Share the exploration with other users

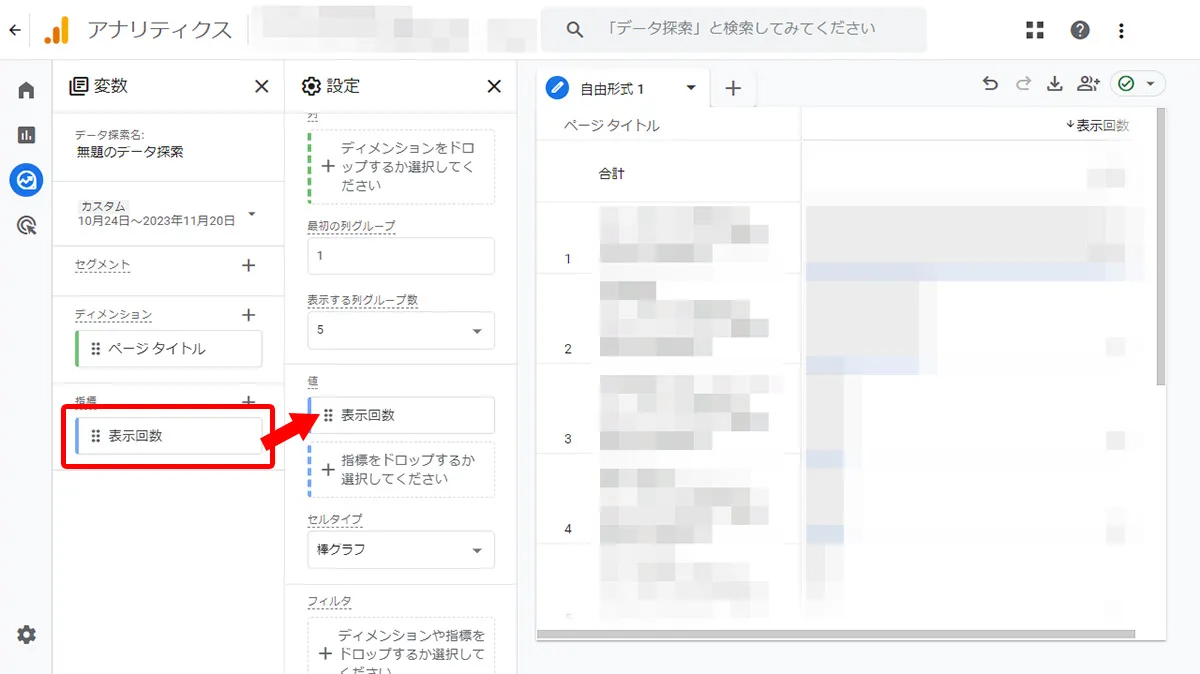coord(1088,84)
